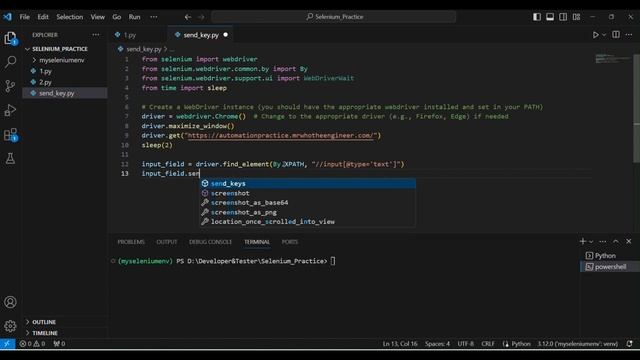Click the VS Code logo icon
Screen dimensions: 640x360
(x=7, y=17)
